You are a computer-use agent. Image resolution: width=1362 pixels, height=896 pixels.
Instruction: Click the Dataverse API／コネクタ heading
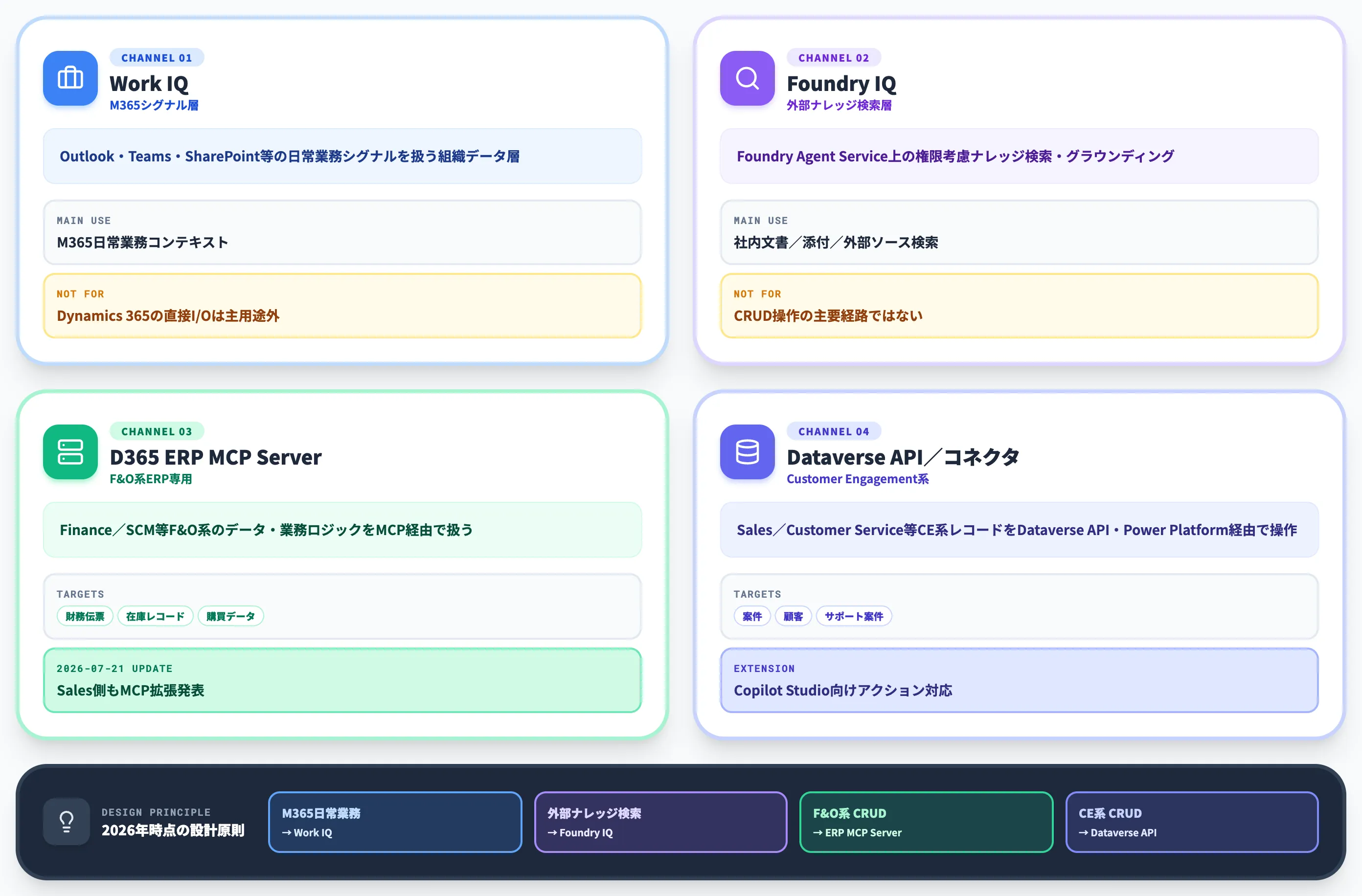click(x=903, y=457)
